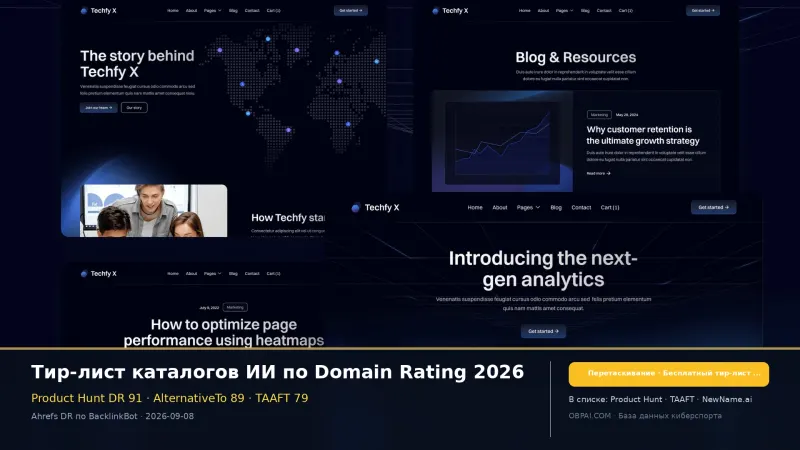This screenshot has height=450, width=800.
Task: Click Get started in the Blog & Resources mockup header
Action: coord(703,10)
